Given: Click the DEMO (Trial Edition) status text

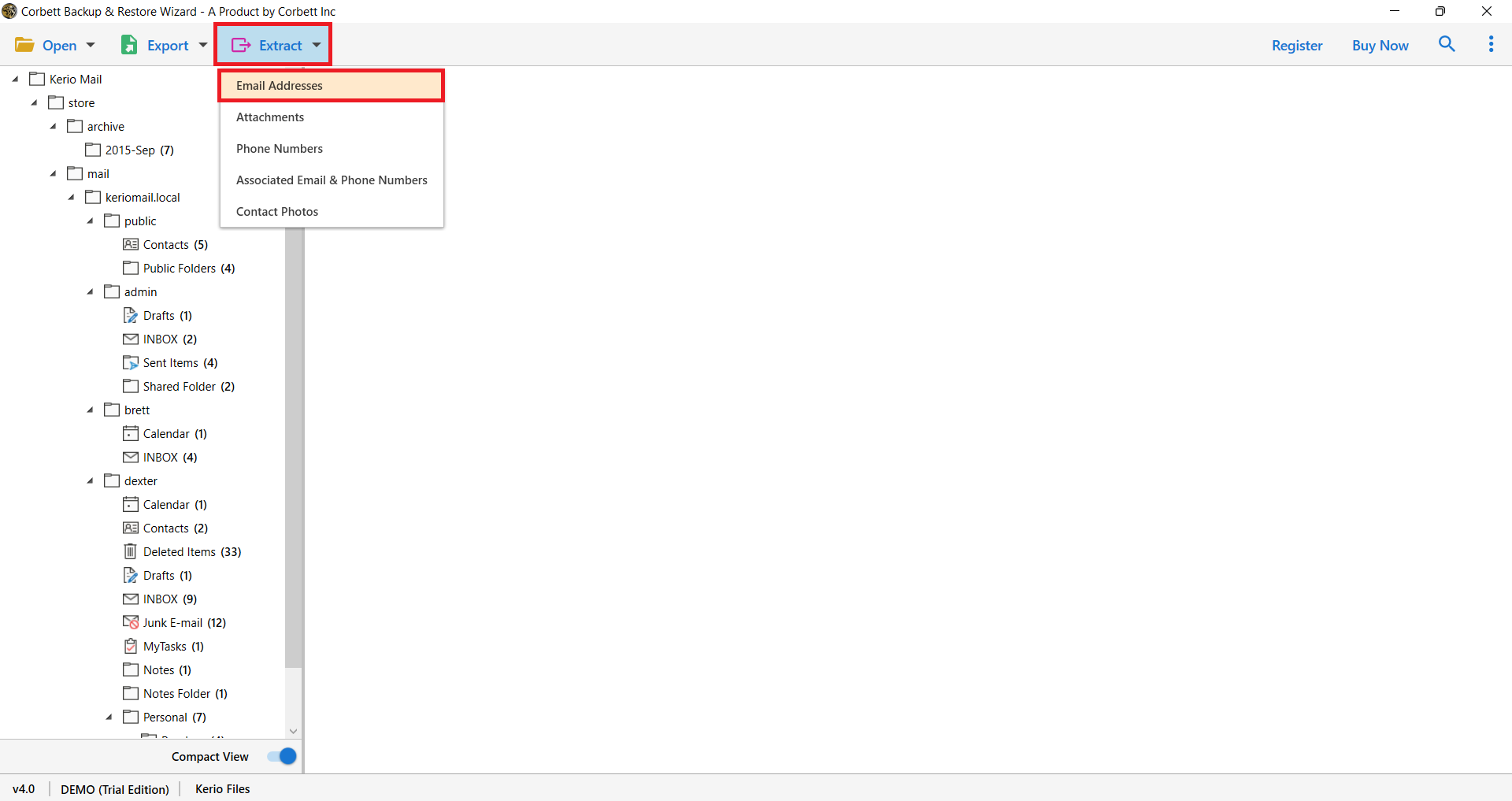Looking at the screenshot, I should (115, 788).
